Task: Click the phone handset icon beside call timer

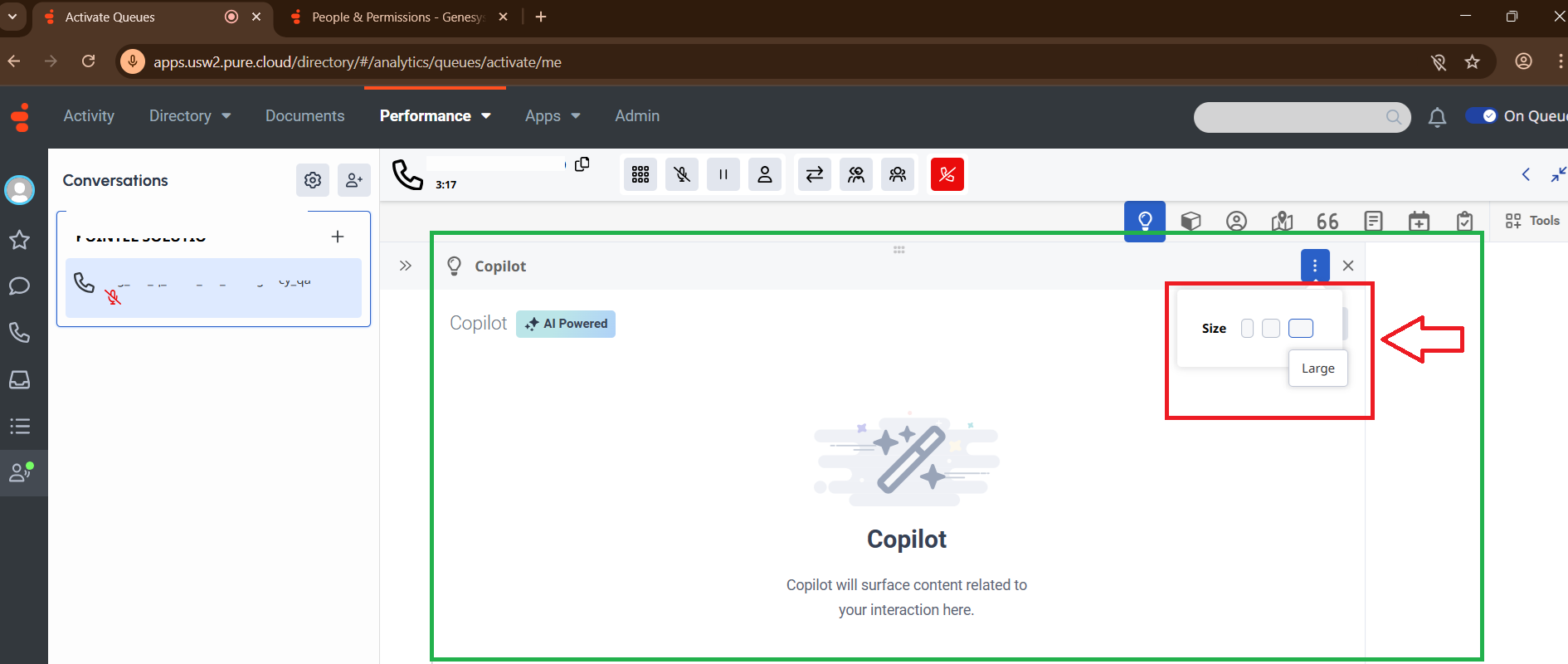Action: tap(407, 174)
